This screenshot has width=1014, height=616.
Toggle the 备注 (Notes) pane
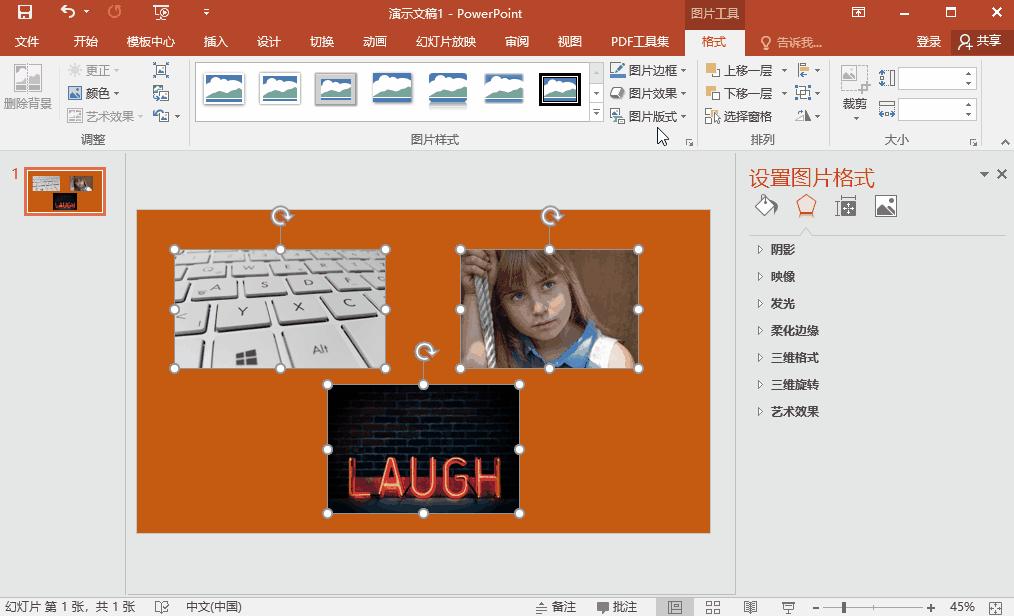(561, 606)
